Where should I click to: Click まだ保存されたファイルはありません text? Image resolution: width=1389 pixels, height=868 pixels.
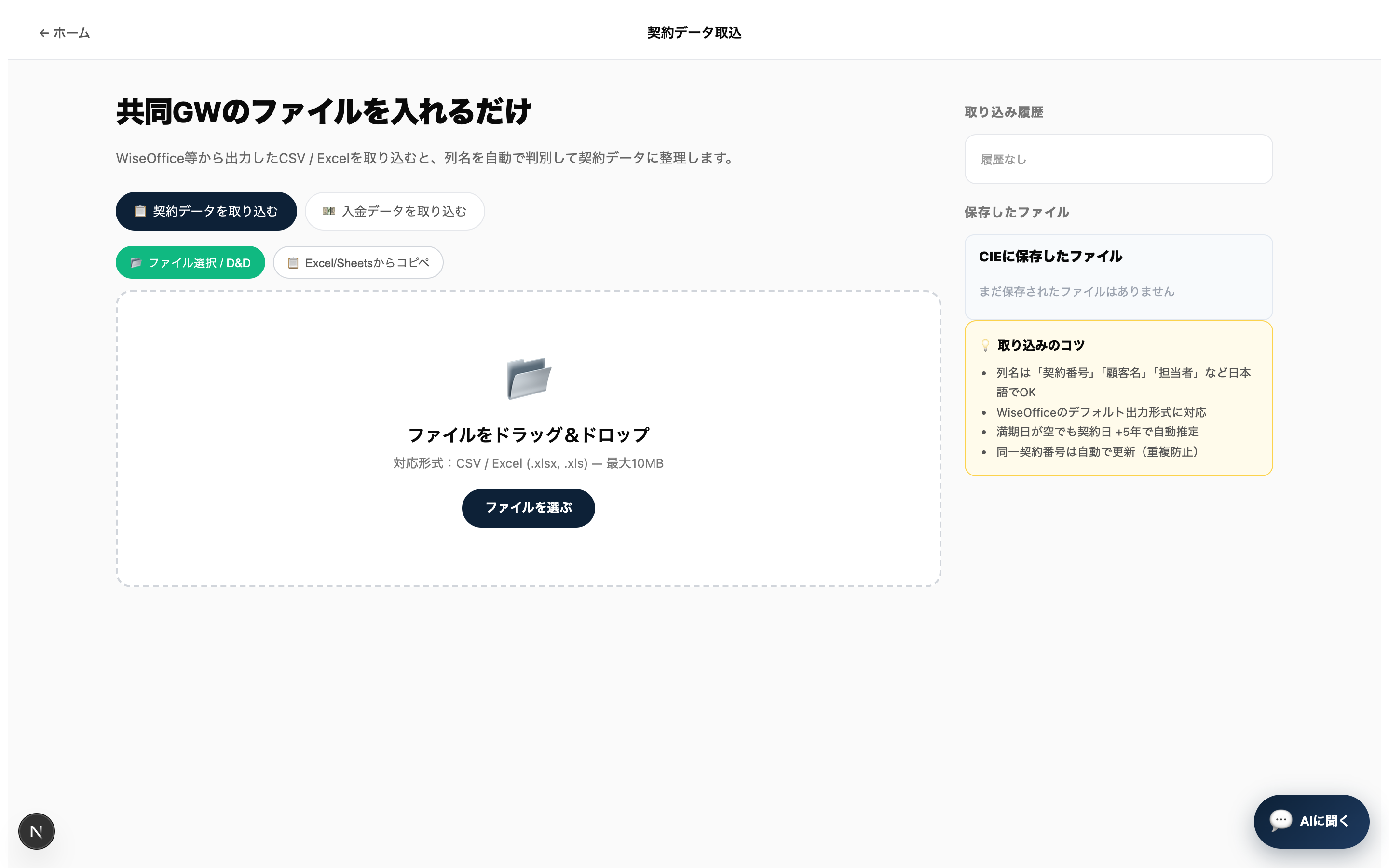coord(1077,292)
